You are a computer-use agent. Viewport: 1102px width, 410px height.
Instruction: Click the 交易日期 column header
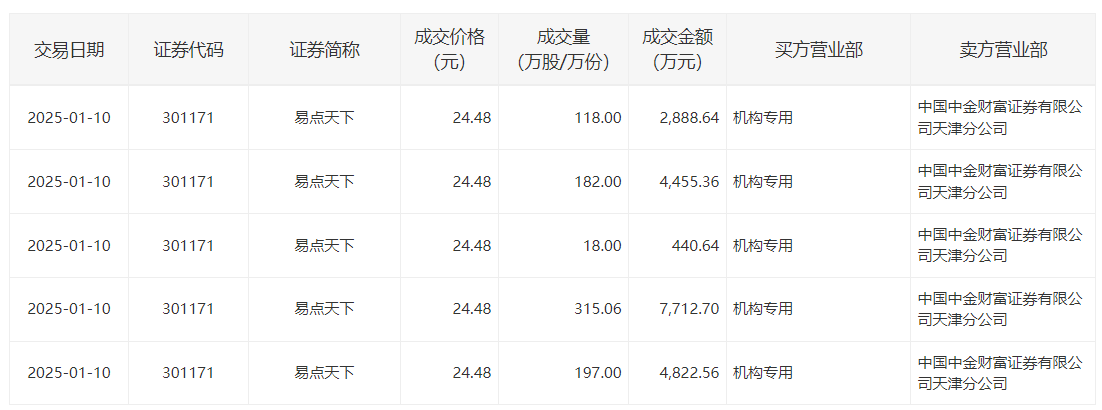pyautogui.click(x=69, y=50)
